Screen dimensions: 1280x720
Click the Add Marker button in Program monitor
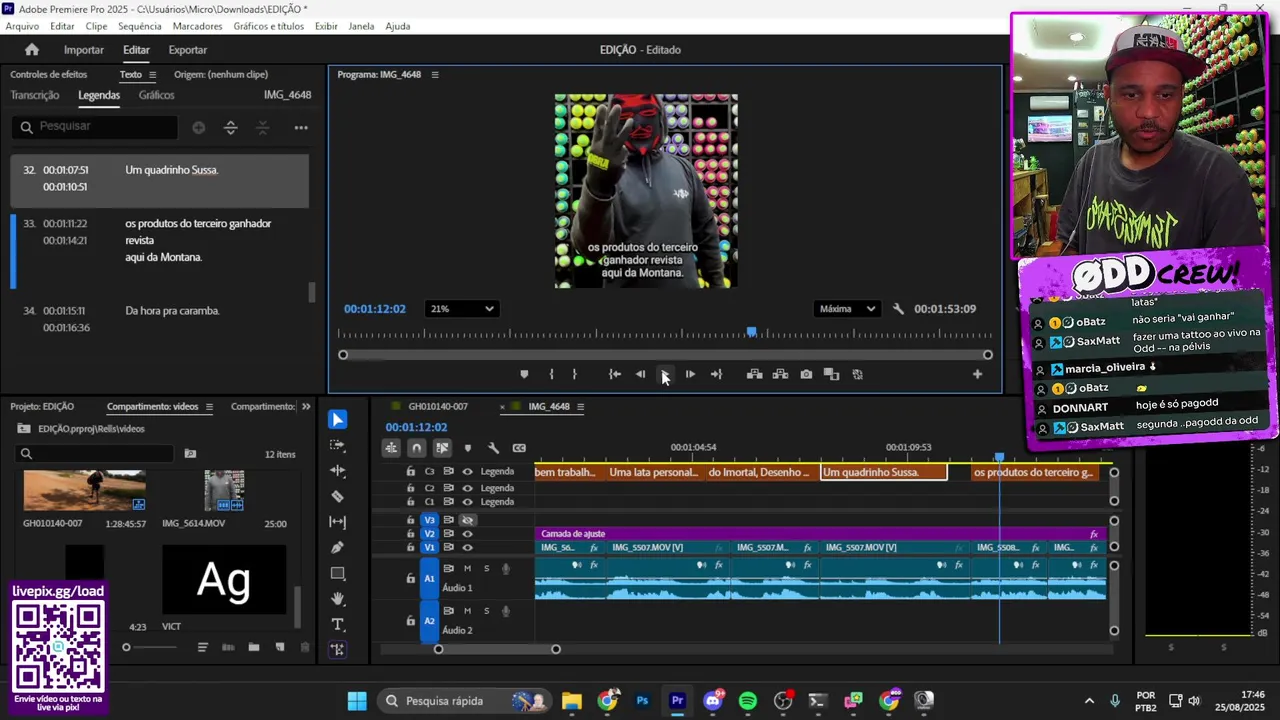click(524, 374)
